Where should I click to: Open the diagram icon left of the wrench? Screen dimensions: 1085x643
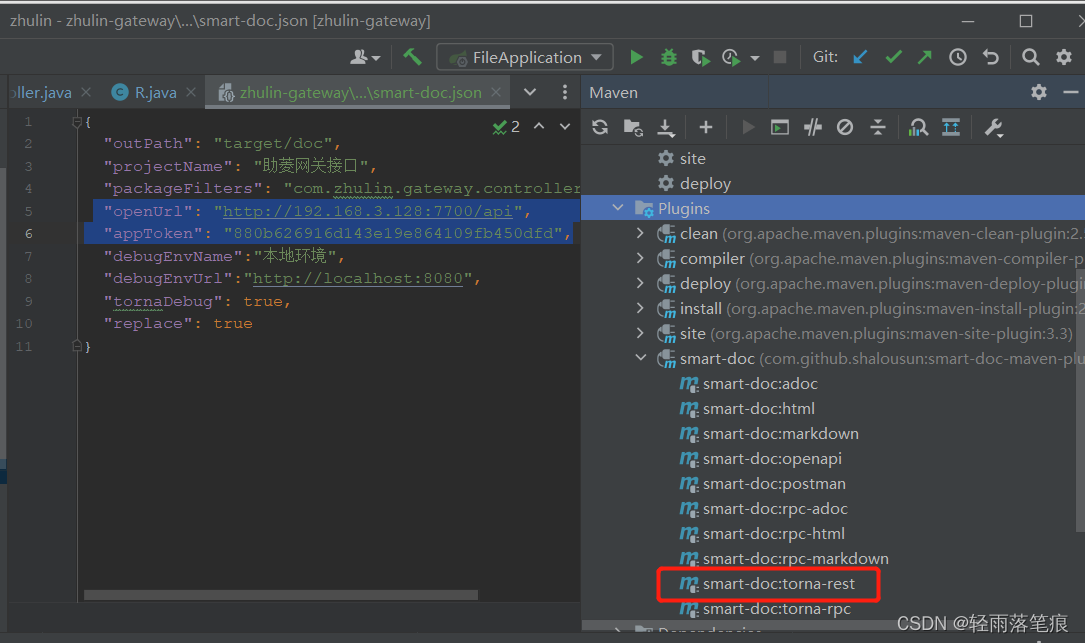tap(951, 127)
